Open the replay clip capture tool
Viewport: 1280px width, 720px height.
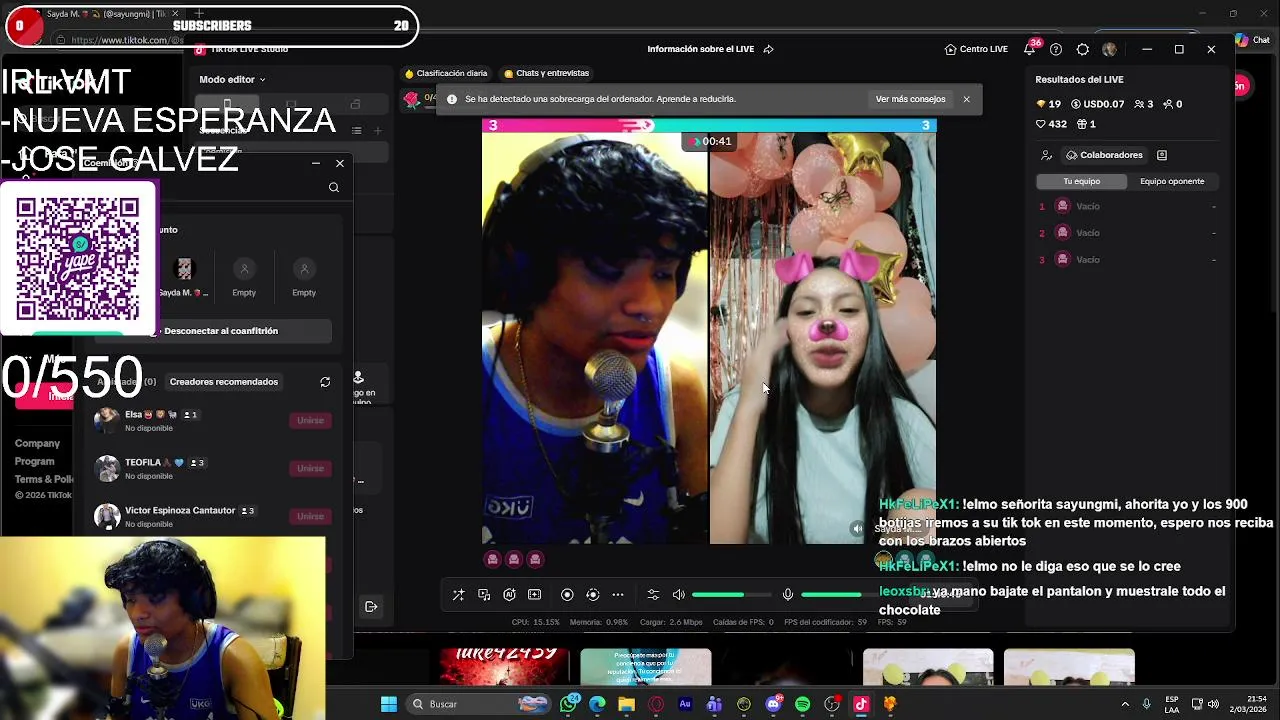tap(592, 595)
